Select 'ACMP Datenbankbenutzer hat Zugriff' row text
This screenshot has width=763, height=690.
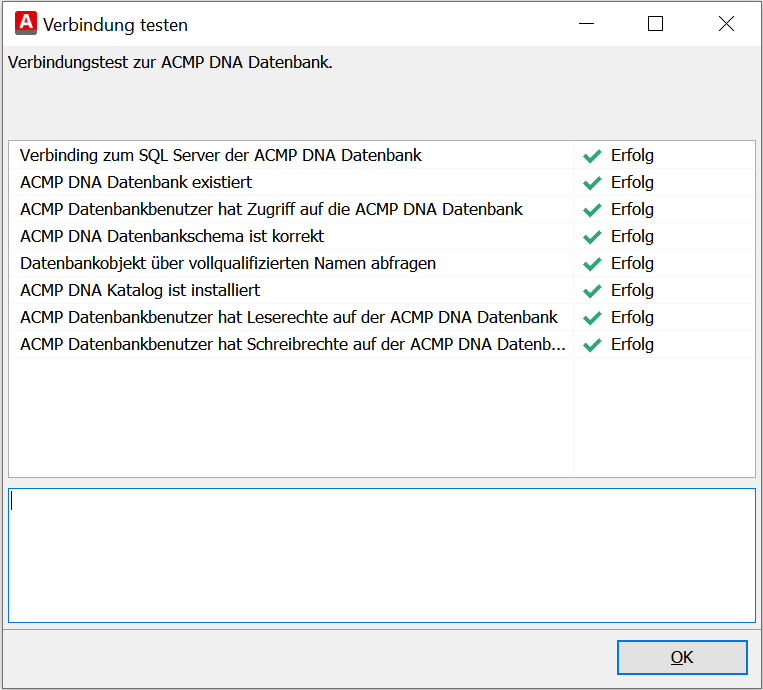coord(271,209)
